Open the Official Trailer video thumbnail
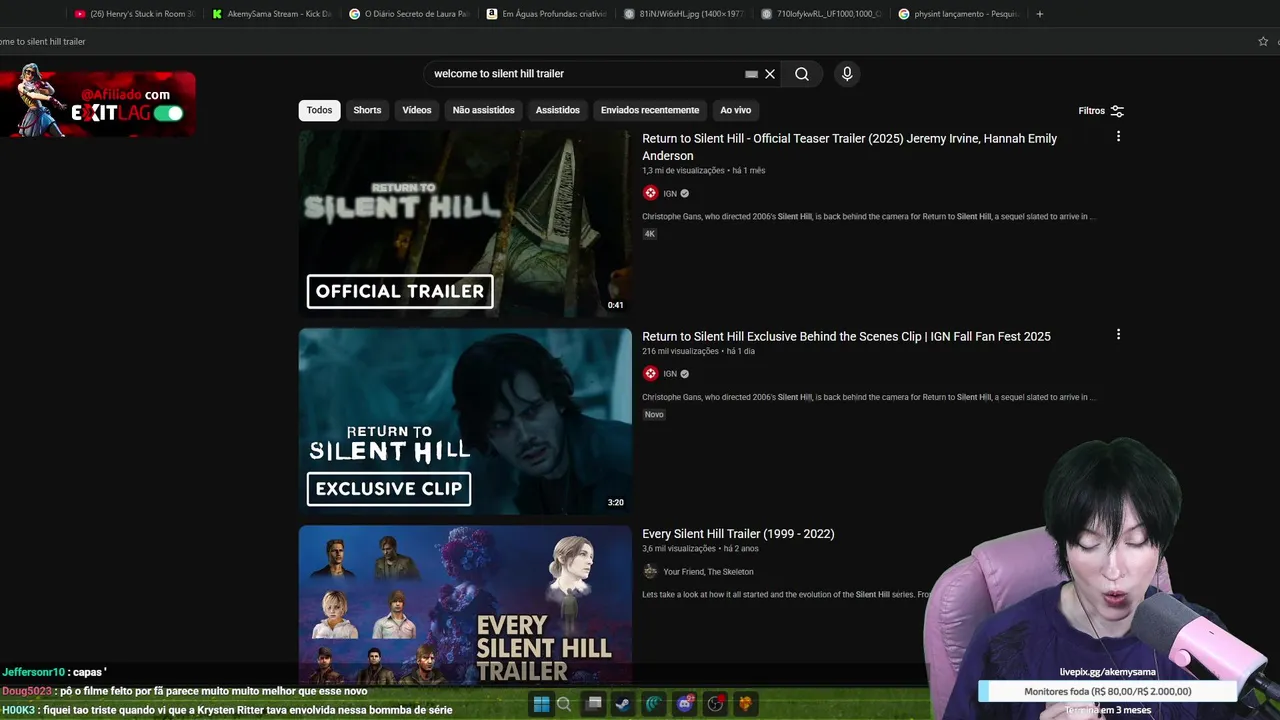The image size is (1280, 720). [465, 224]
